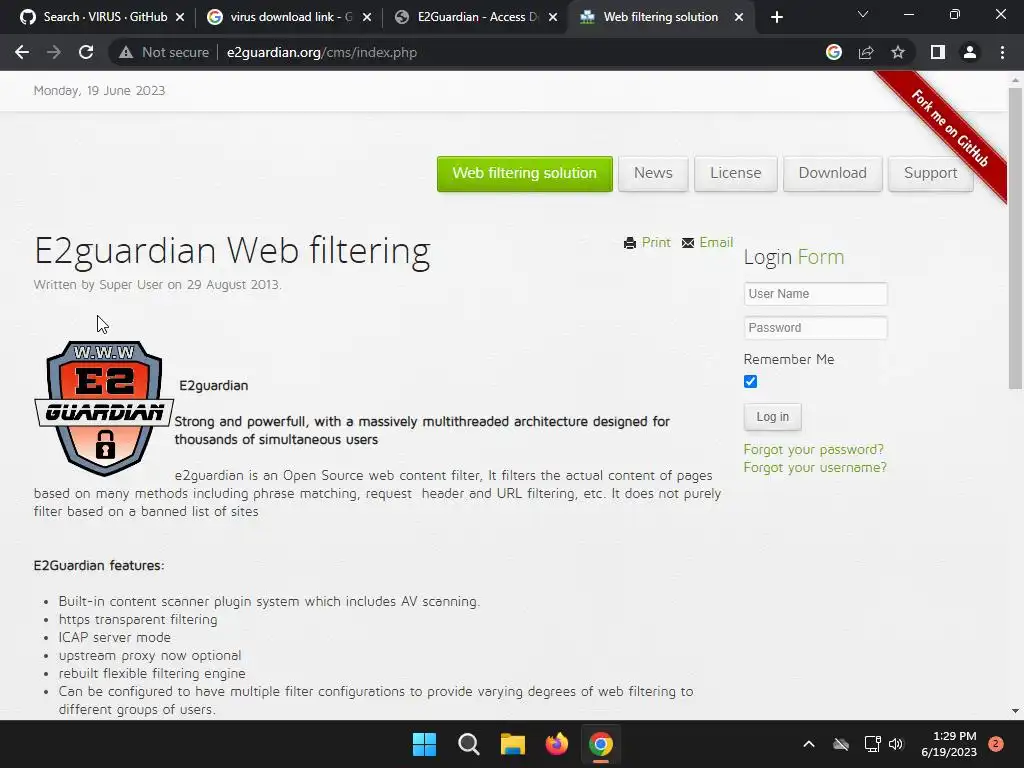Click the address bar URL text
This screenshot has width=1024, height=768.
pos(322,52)
